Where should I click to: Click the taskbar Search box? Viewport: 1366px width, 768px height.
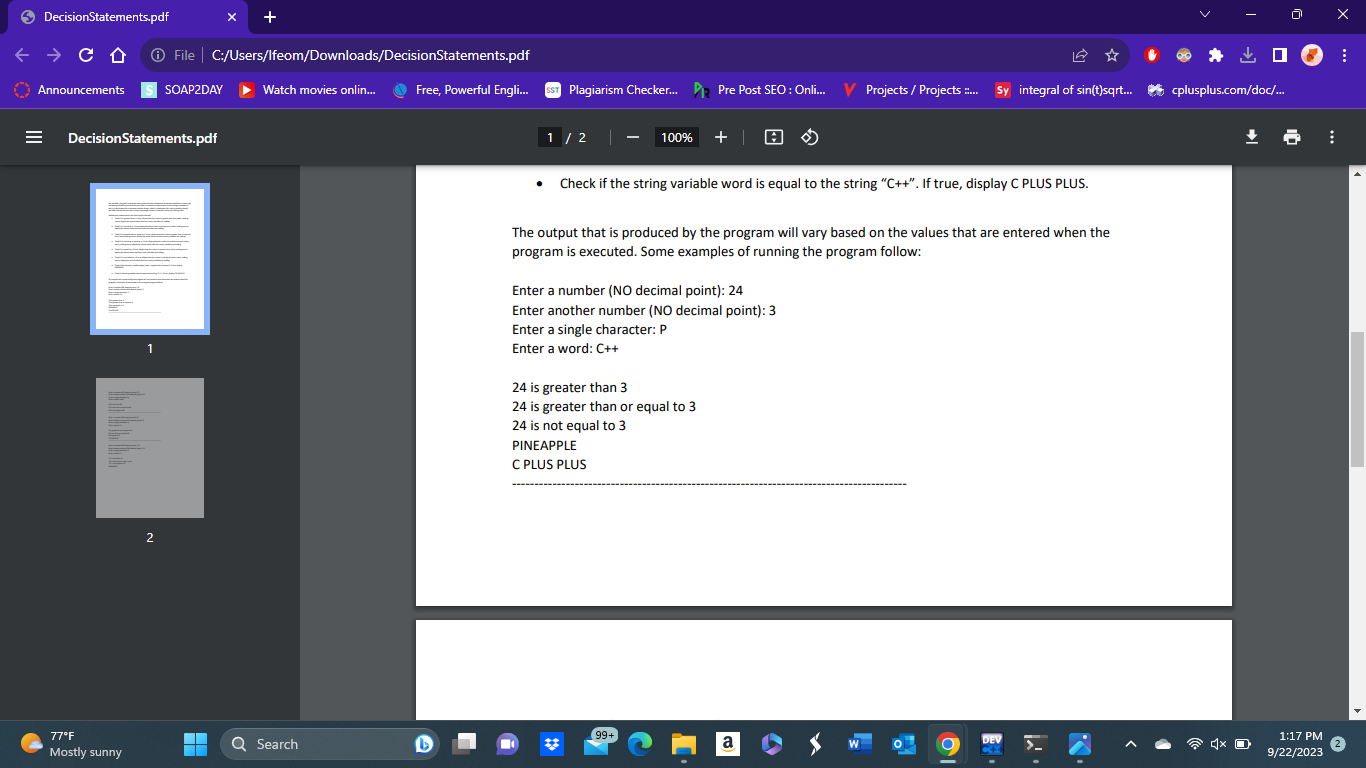[x=329, y=744]
